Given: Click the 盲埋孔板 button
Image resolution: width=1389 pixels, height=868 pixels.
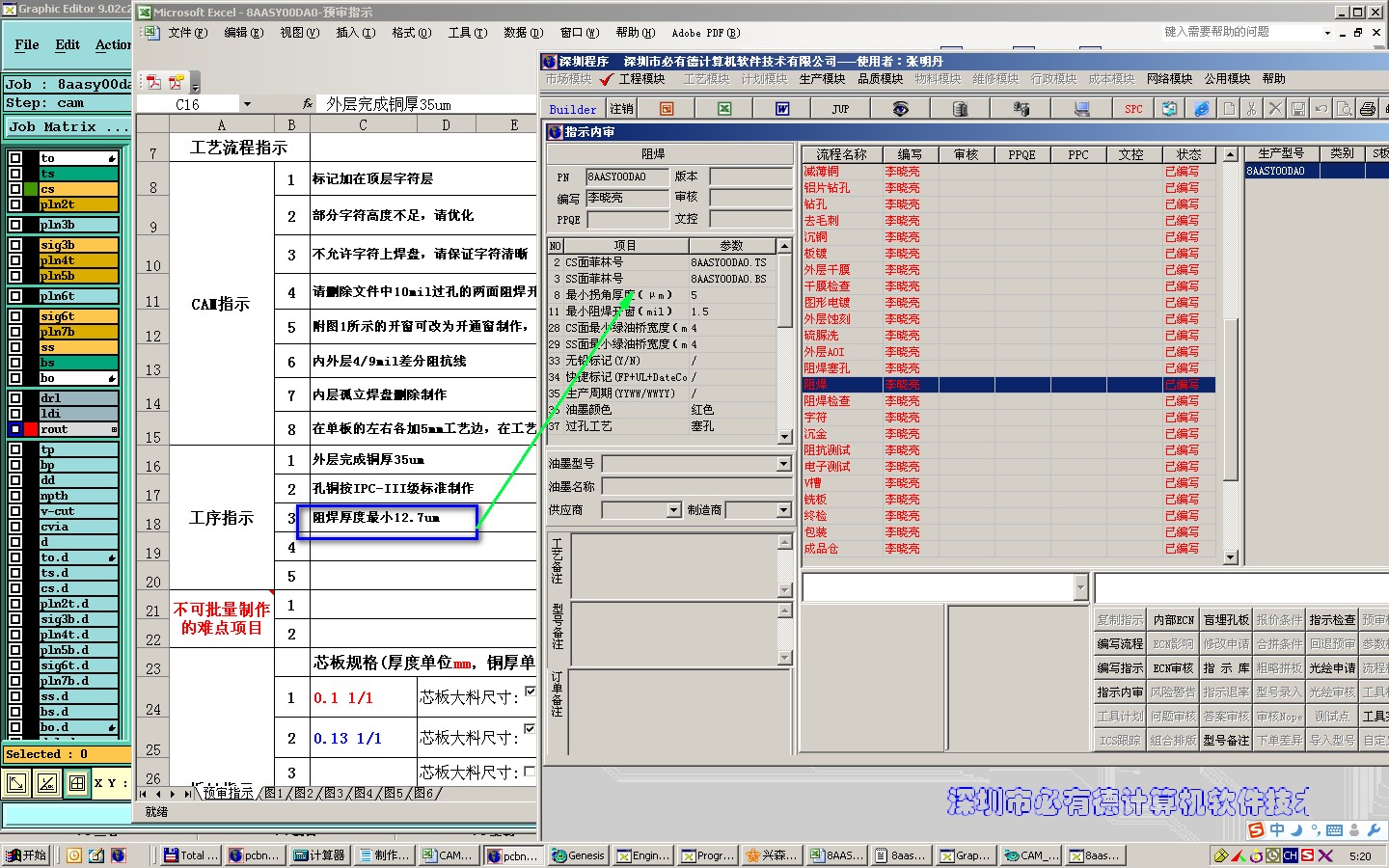Looking at the screenshot, I should (1226, 620).
